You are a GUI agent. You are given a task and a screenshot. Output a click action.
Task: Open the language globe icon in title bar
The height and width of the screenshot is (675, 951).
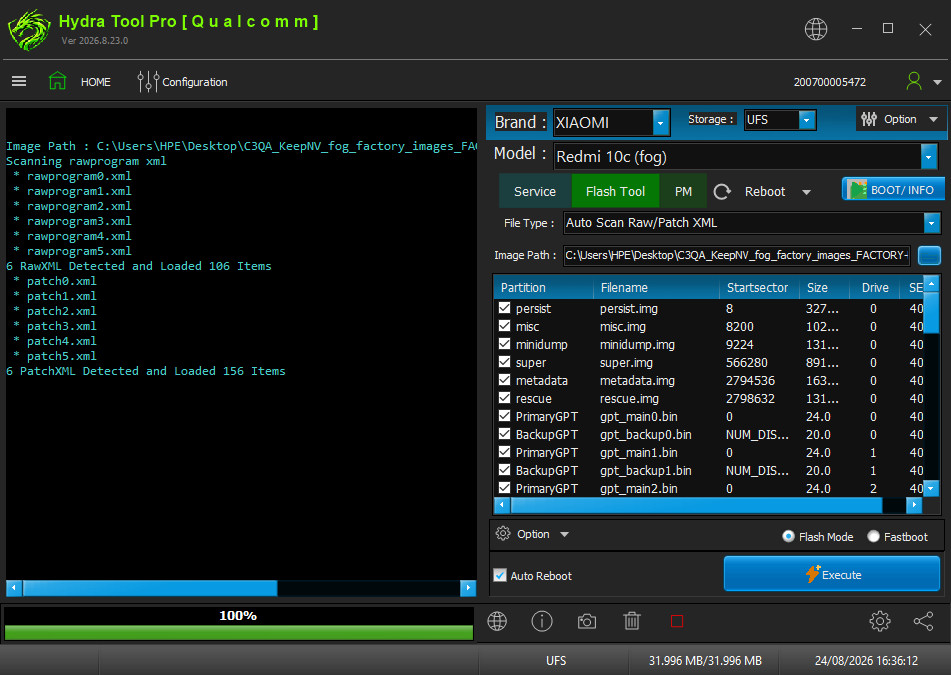(816, 29)
